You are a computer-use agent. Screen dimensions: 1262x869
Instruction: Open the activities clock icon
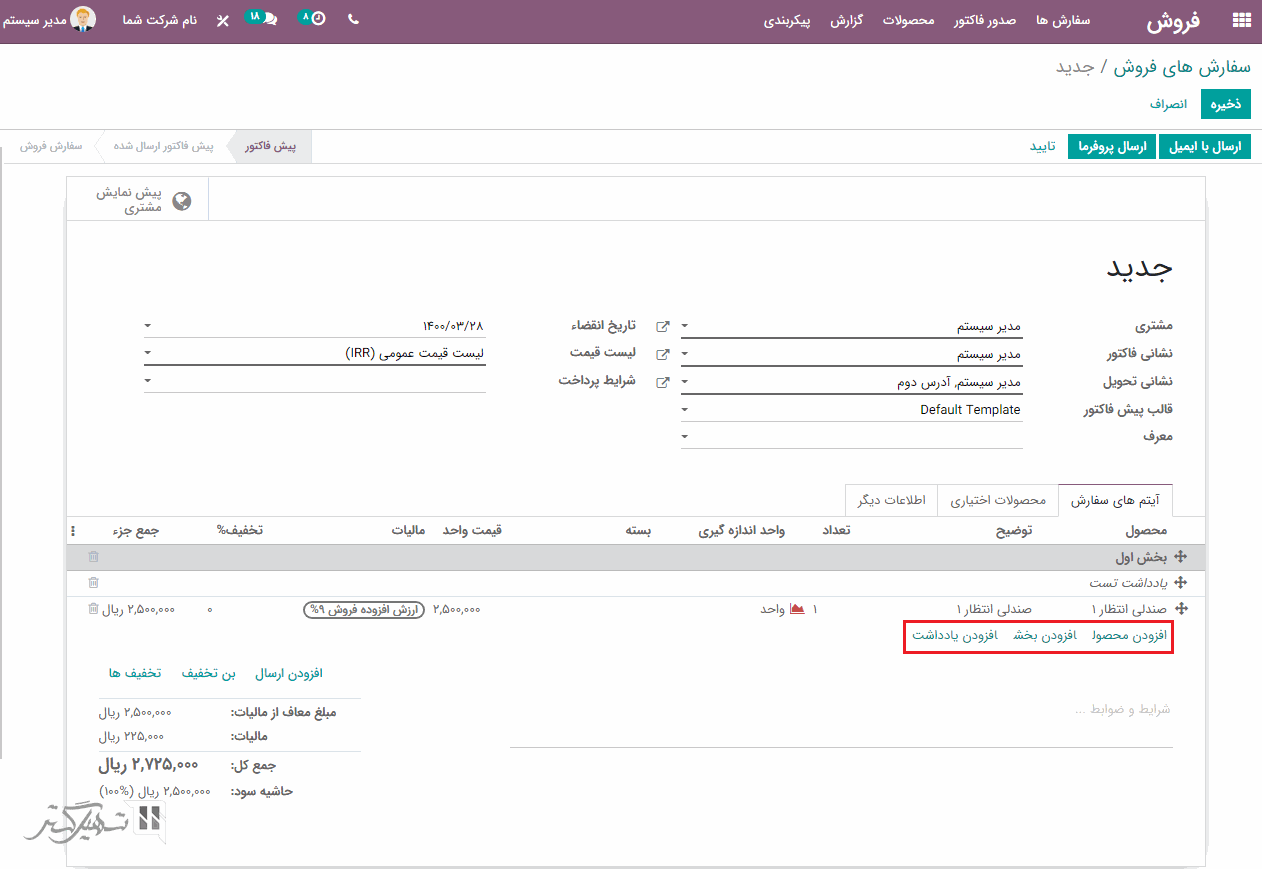point(316,18)
